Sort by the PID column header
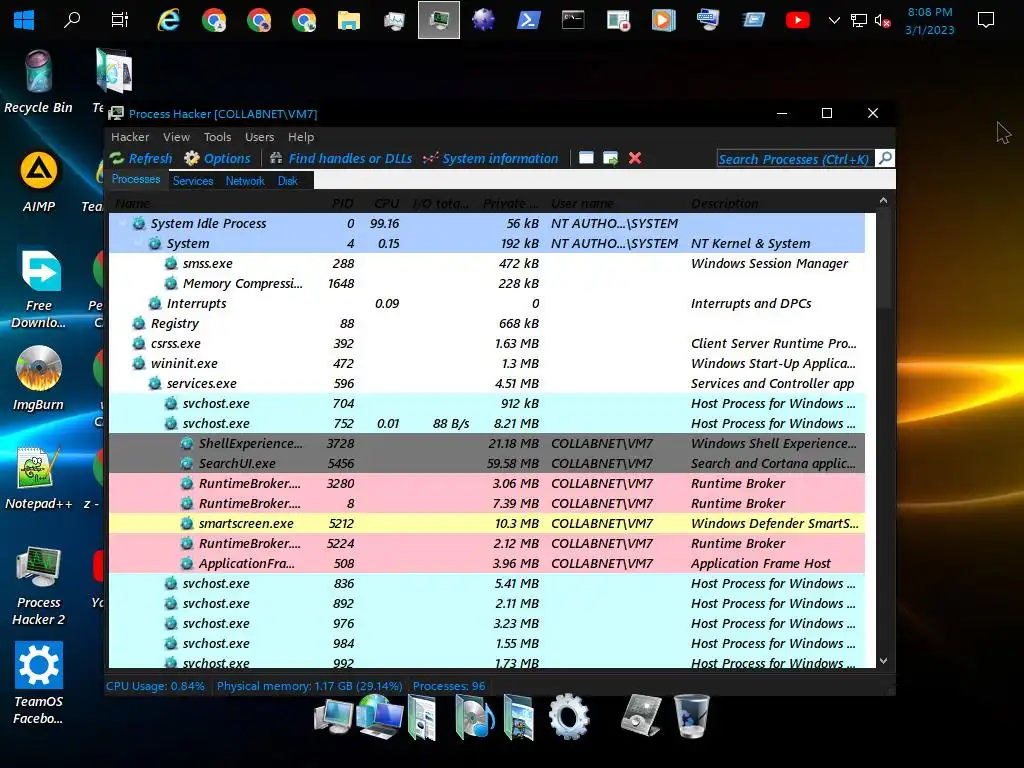 tap(342, 204)
